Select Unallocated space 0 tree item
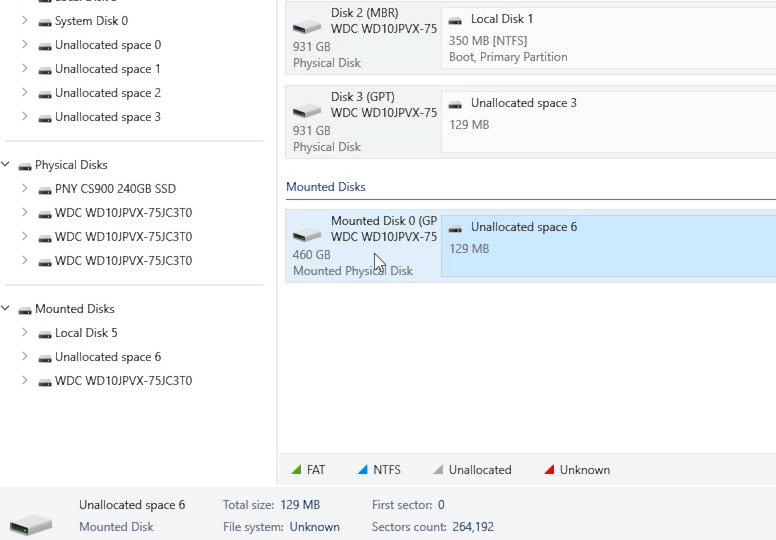 tap(107, 45)
